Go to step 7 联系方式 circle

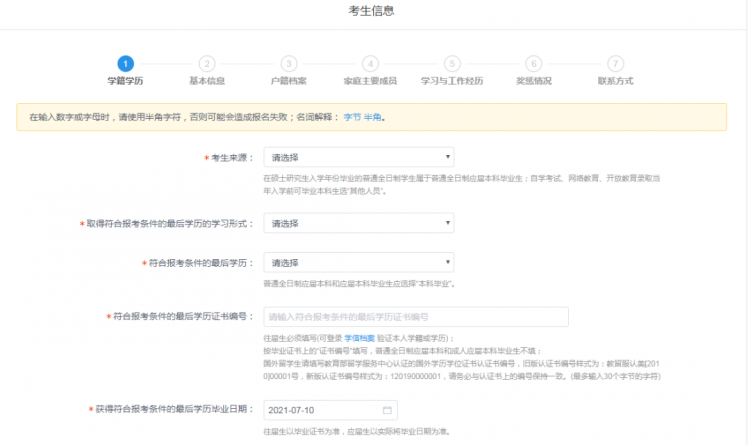(616, 64)
